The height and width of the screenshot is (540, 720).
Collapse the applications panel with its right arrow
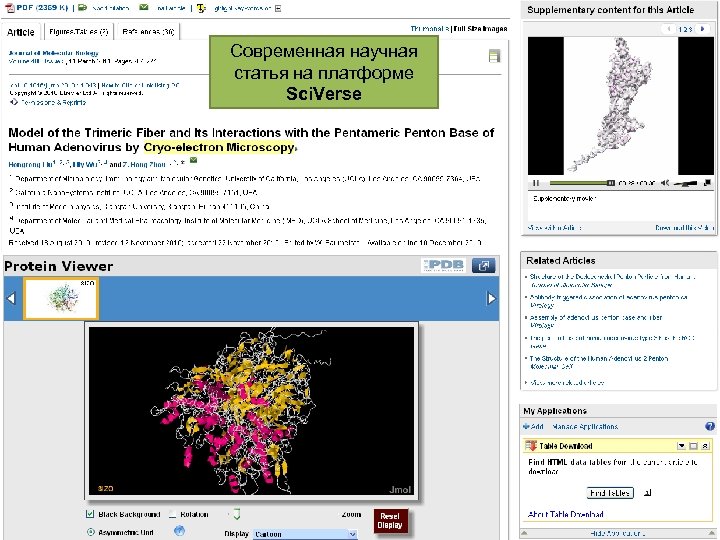pos(711,533)
